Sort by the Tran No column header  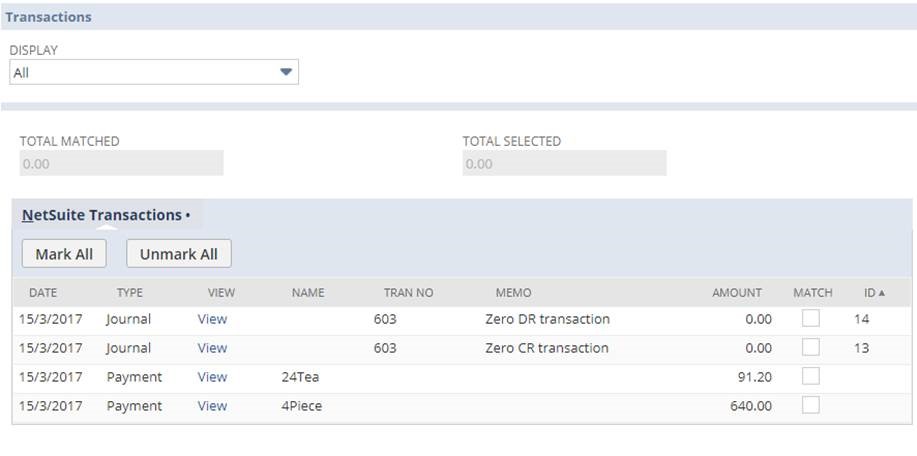point(408,293)
